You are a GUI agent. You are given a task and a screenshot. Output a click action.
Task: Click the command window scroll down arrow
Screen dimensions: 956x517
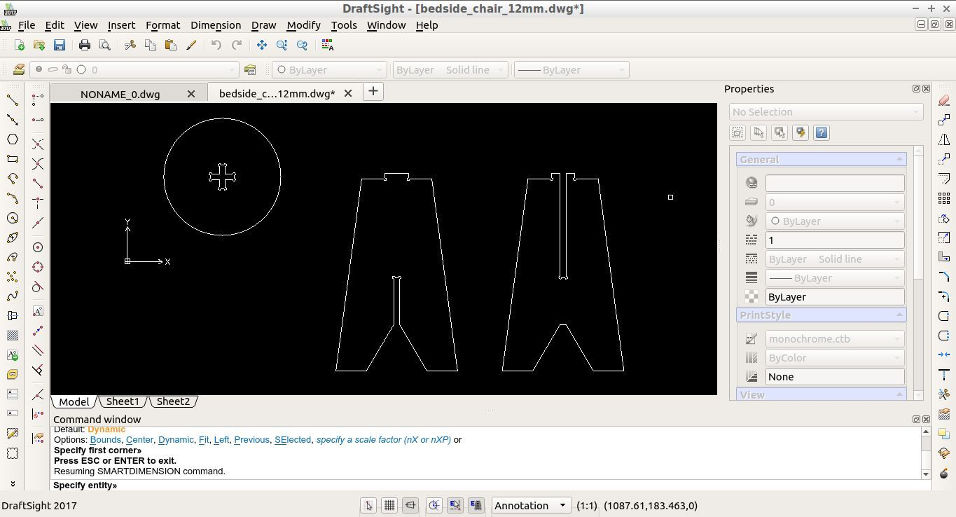point(926,474)
